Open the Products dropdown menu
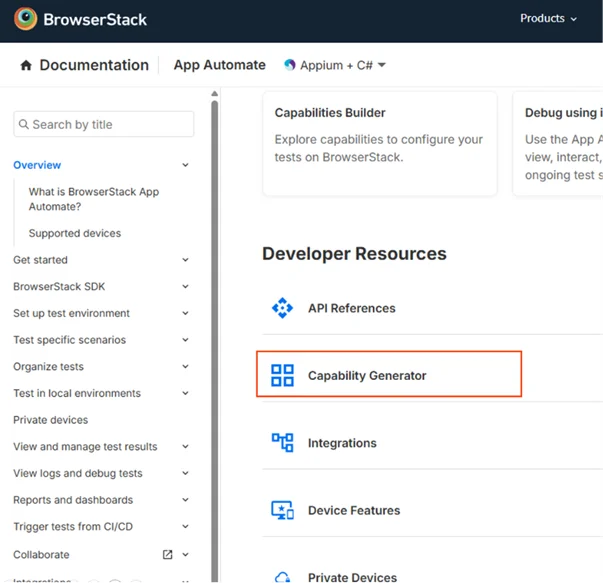This screenshot has width=603, height=583. tap(548, 18)
